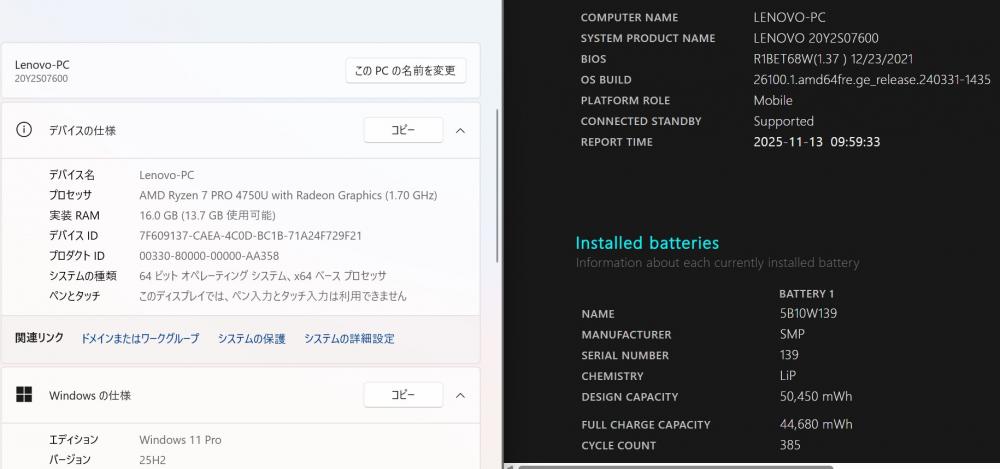Viewport: 1000px width, 469px height.
Task: Open the system protection link
Action: pos(251,339)
